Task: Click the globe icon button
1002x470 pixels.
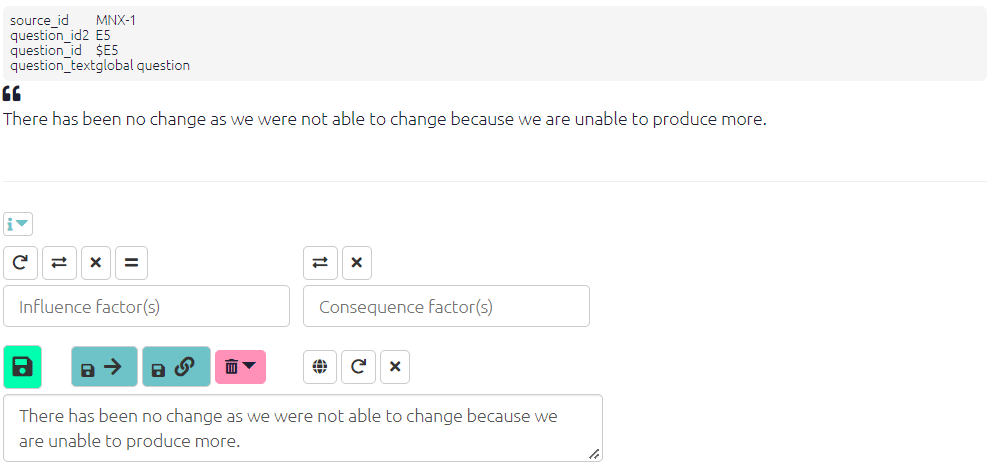Action: click(x=320, y=367)
